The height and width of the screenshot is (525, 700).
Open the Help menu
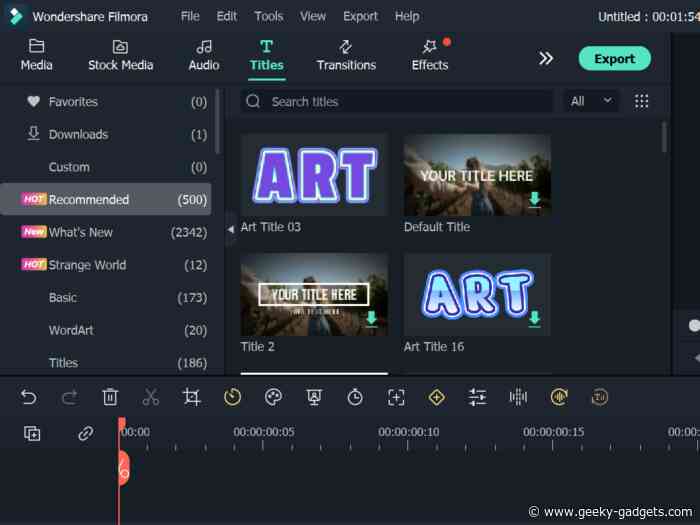tap(407, 17)
